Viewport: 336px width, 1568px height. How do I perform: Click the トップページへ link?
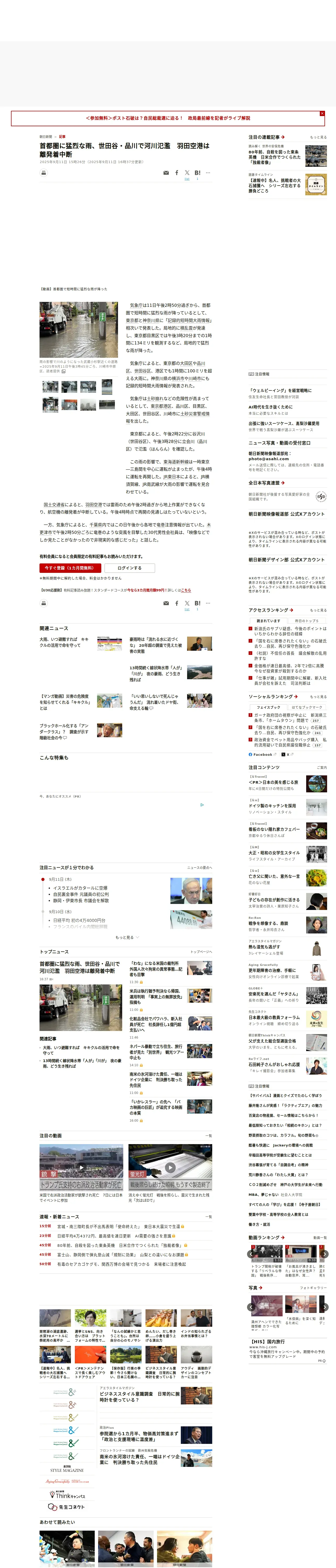tap(201, 952)
